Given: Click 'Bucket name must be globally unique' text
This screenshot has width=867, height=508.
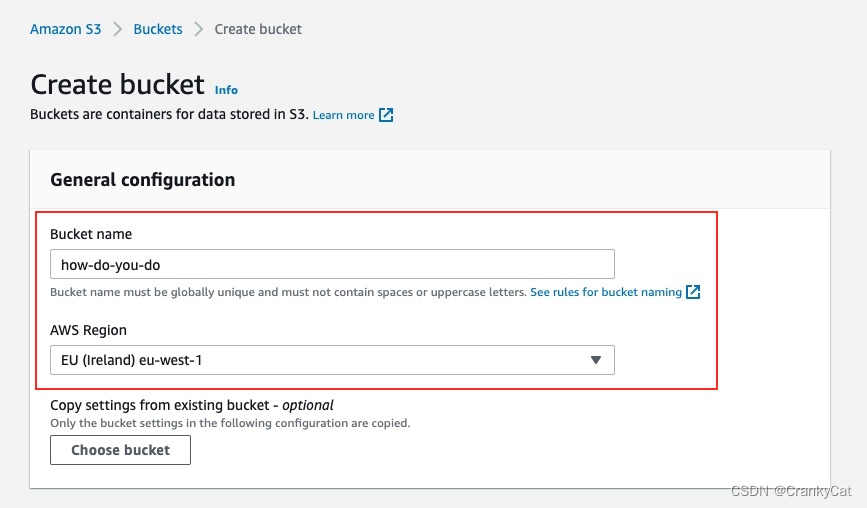Looking at the screenshot, I should coord(288,292).
